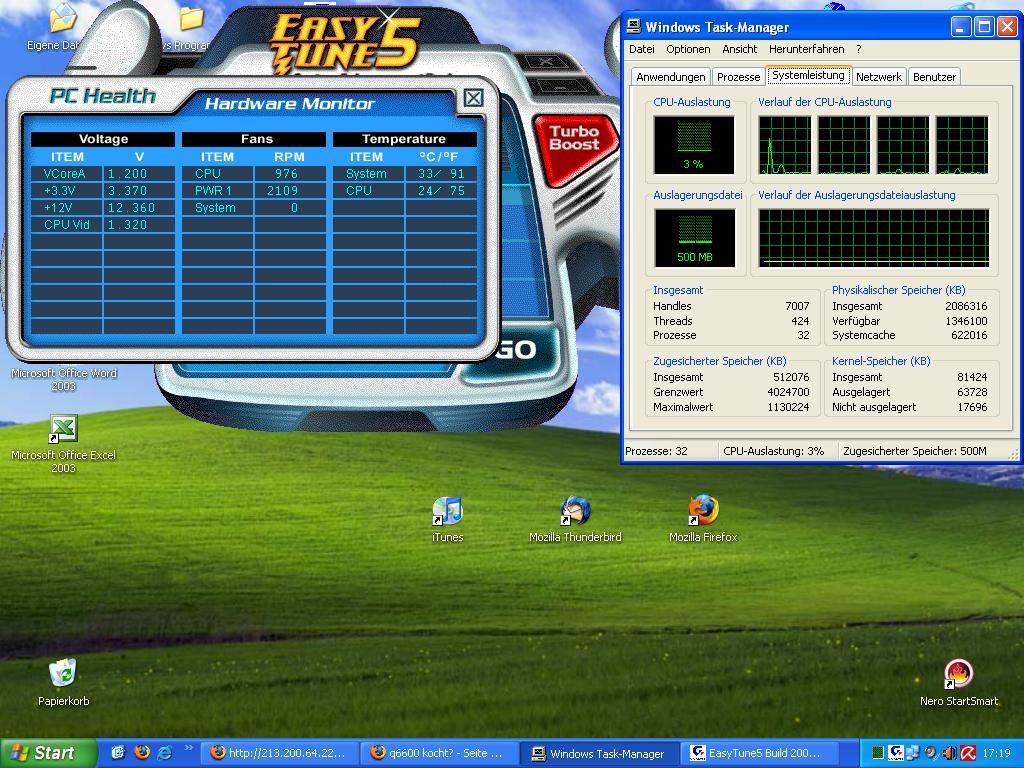
Task: Click the System fan RPM value 0
Action: pyautogui.click(x=294, y=208)
